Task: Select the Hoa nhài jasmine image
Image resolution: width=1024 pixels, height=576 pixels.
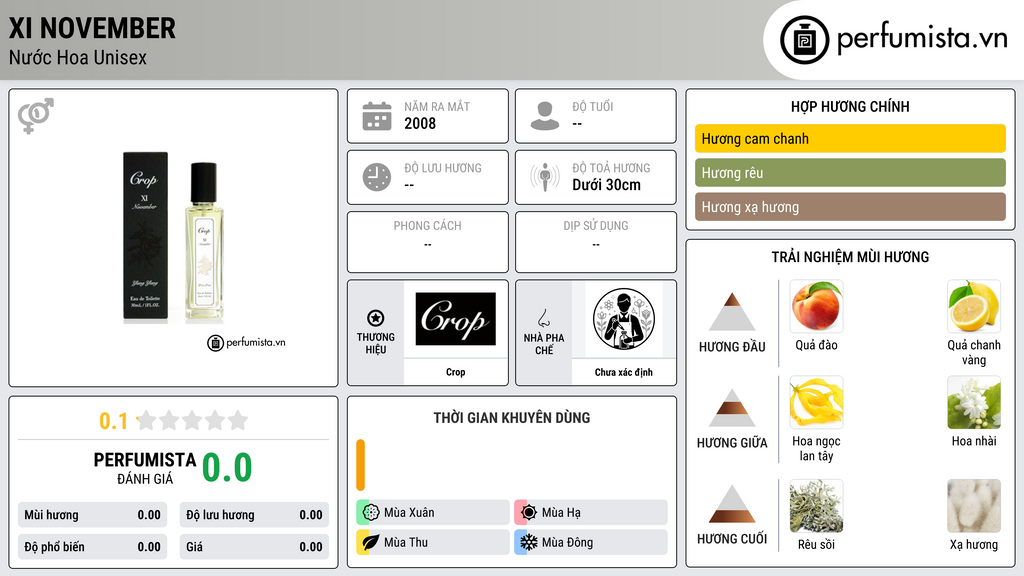Action: [974, 402]
